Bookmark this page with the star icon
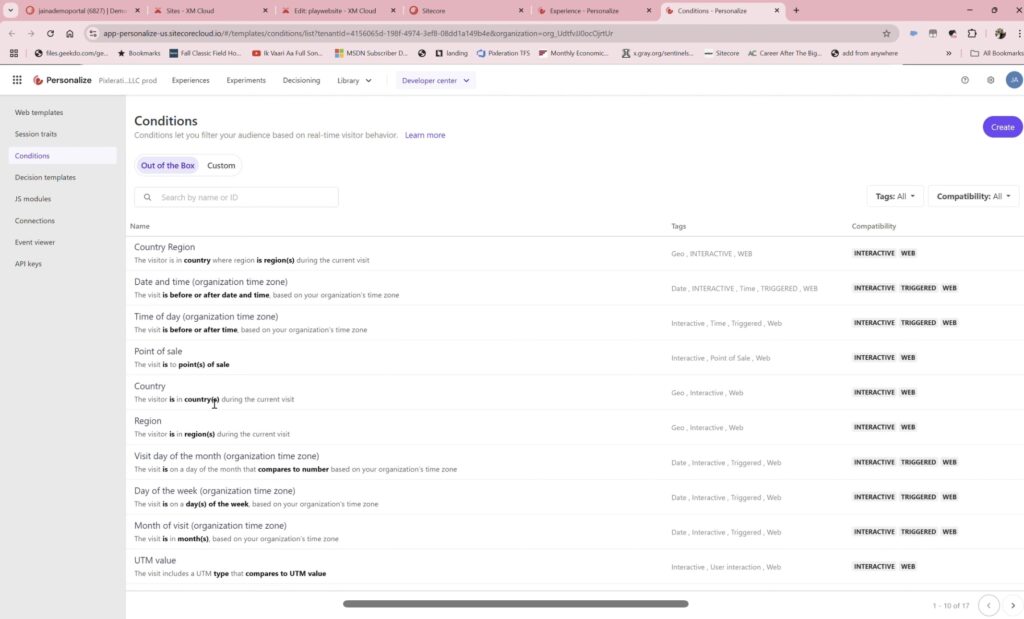This screenshot has height=619, width=1024. pyautogui.click(x=886, y=33)
